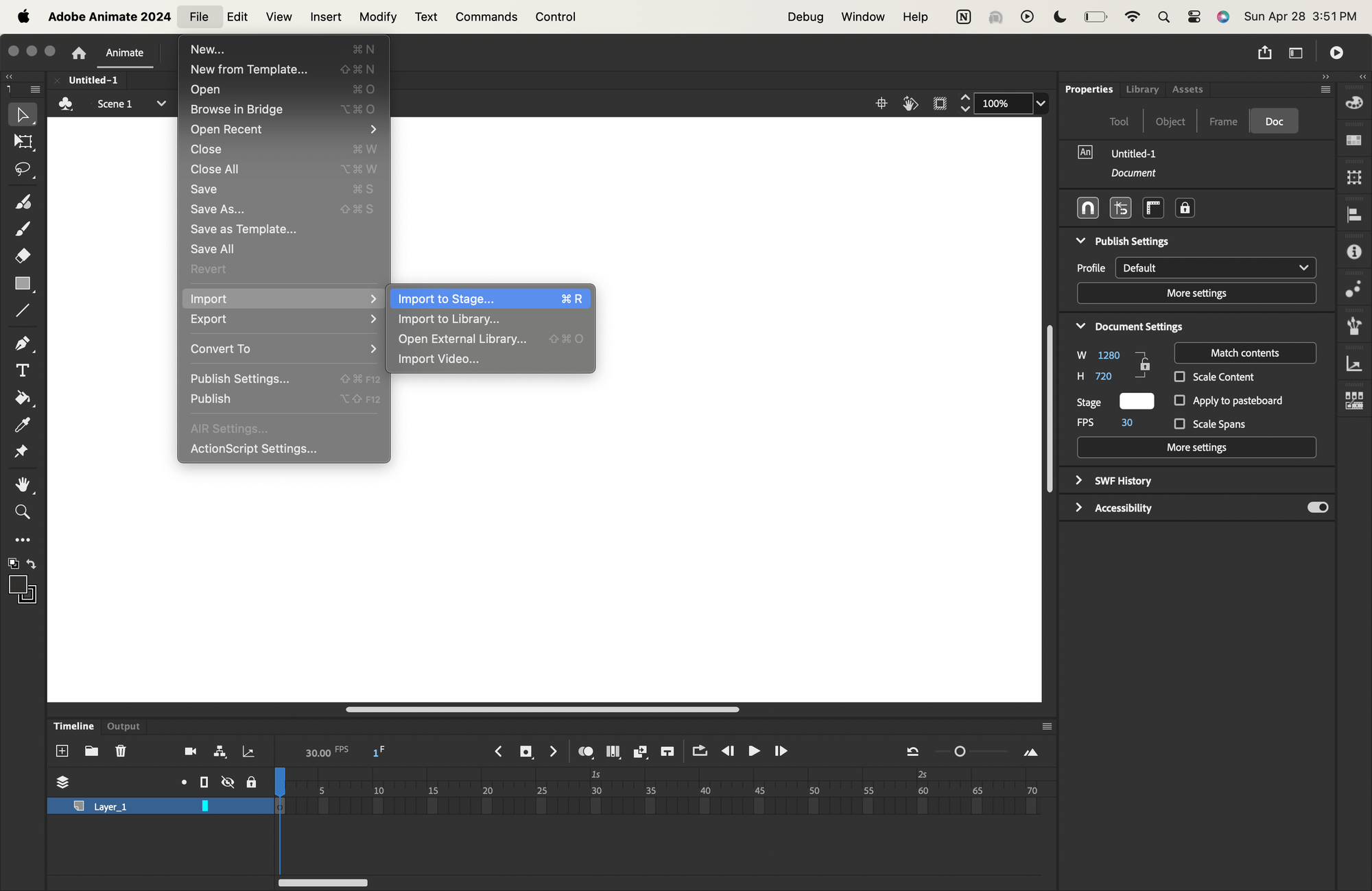1372x891 pixels.
Task: Select the Hand tool
Action: coord(23,484)
